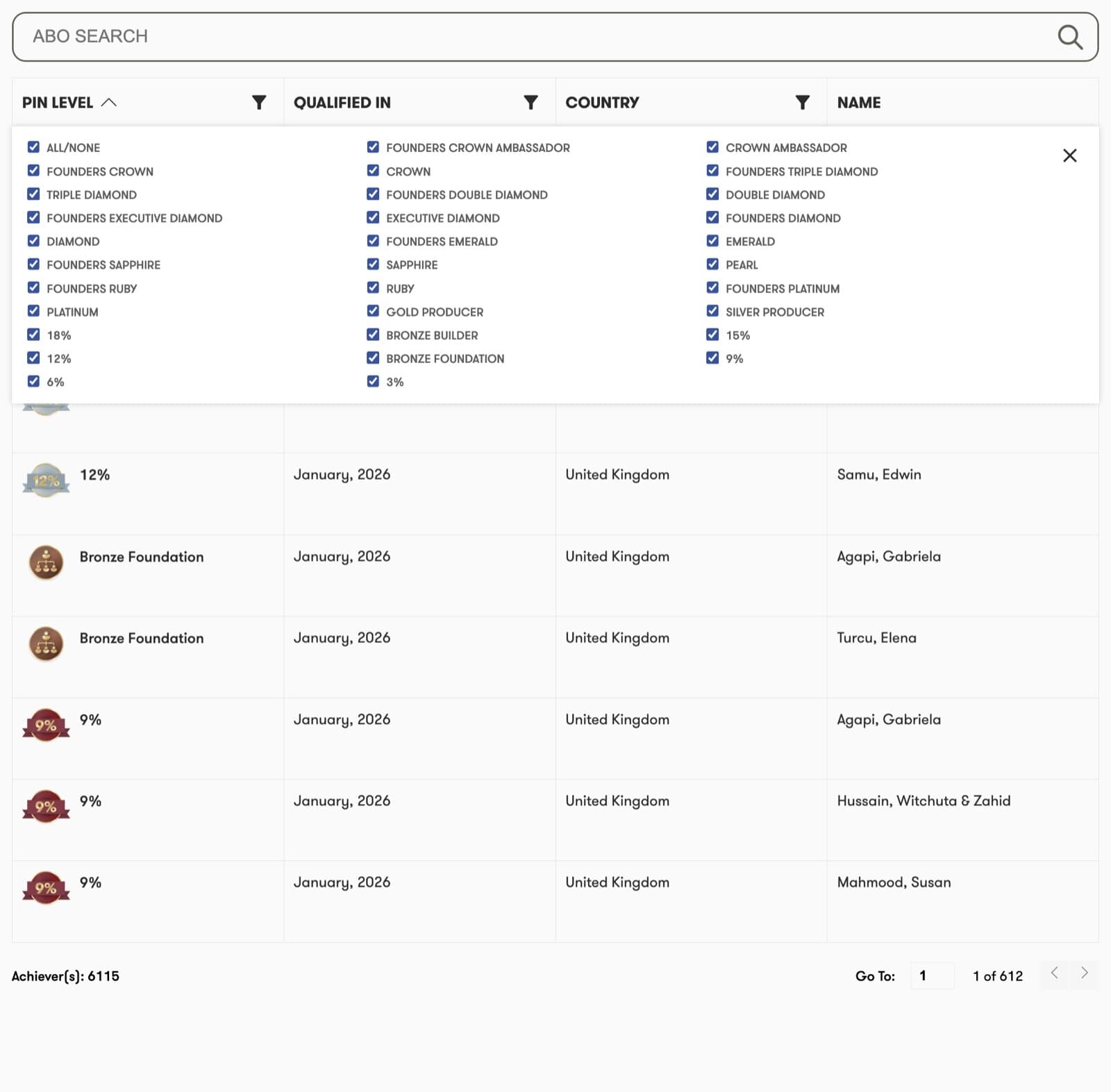Screen dimensions: 1111x1092
Task: Uncheck CROWN AMBASSADOR filter
Action: coord(712,147)
